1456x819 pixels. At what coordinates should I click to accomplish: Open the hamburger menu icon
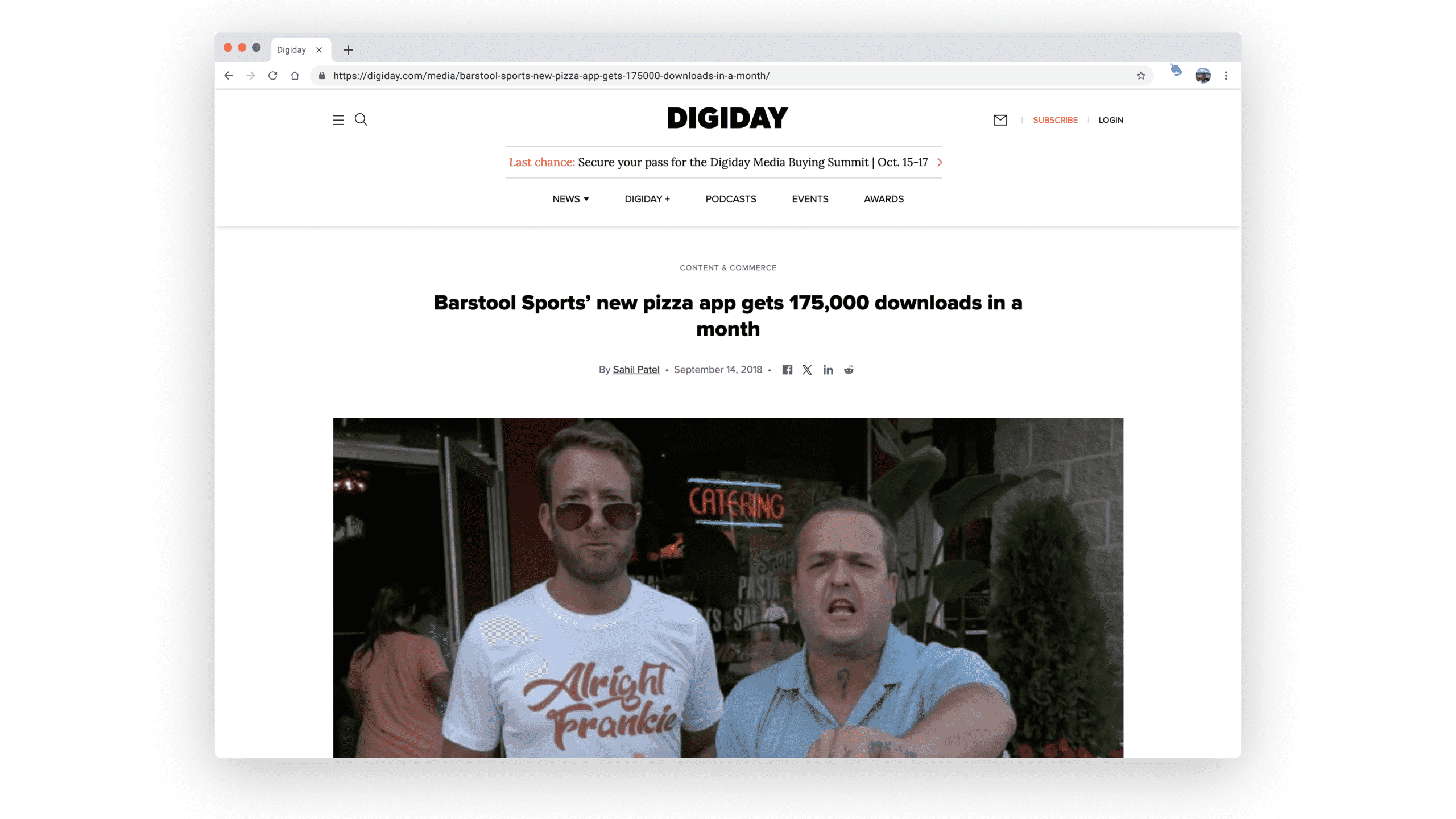click(x=338, y=120)
